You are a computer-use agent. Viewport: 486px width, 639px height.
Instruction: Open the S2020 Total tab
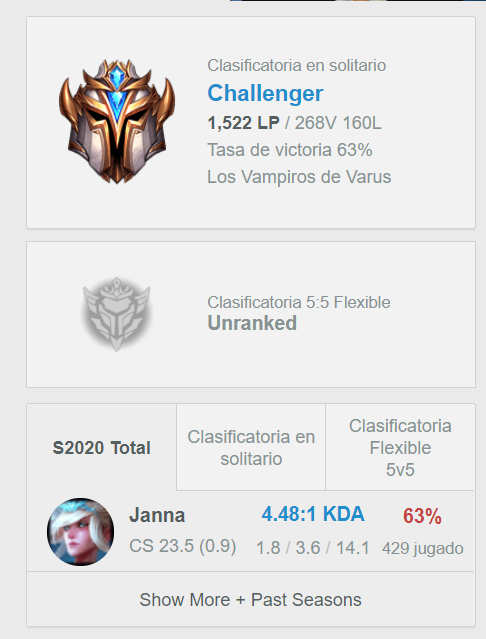(x=101, y=447)
